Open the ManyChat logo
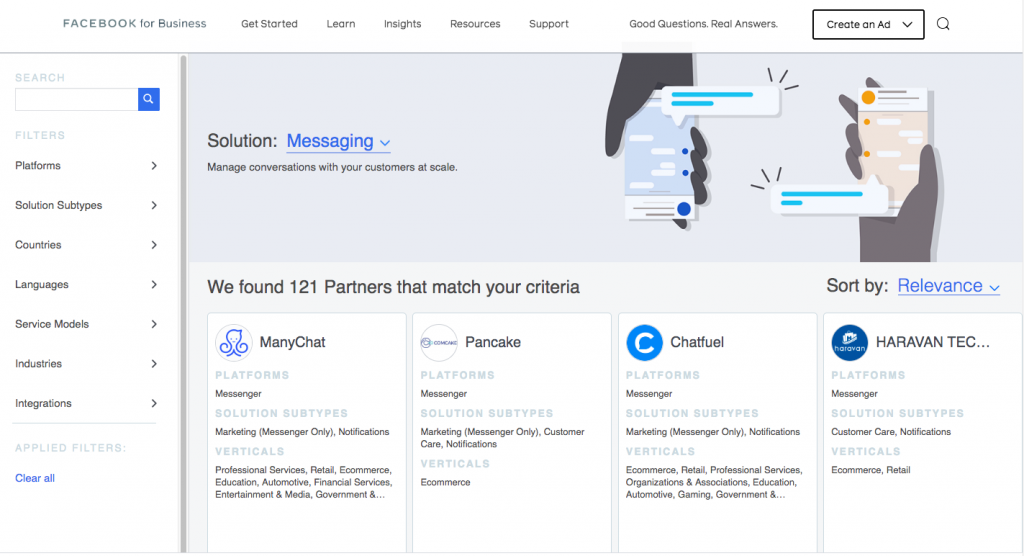The image size is (1024, 556). 234,342
